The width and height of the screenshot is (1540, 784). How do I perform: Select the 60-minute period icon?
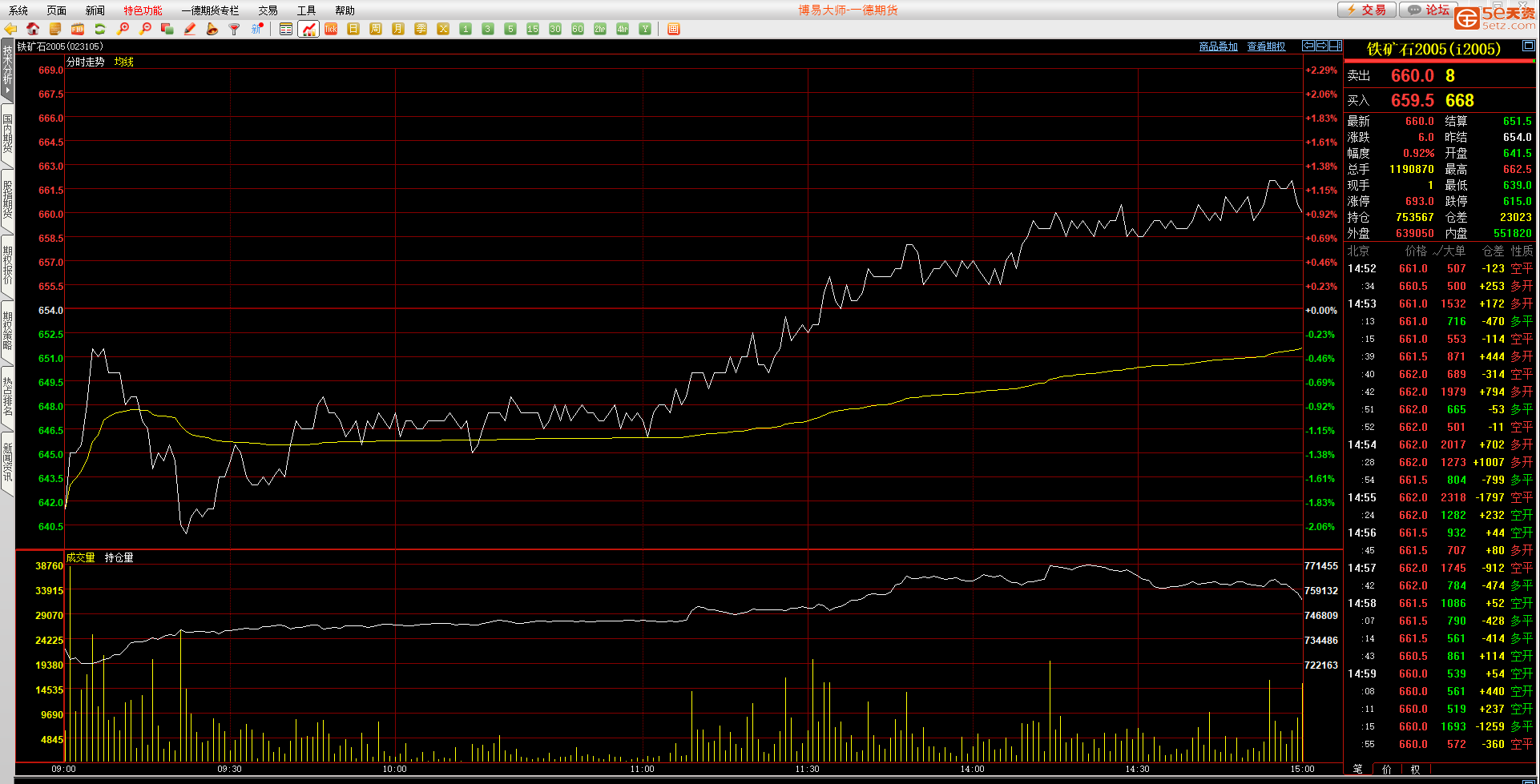click(x=578, y=29)
